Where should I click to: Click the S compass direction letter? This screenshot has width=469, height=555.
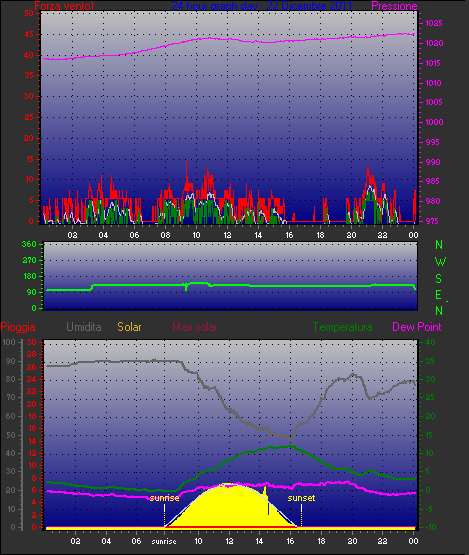click(x=439, y=279)
